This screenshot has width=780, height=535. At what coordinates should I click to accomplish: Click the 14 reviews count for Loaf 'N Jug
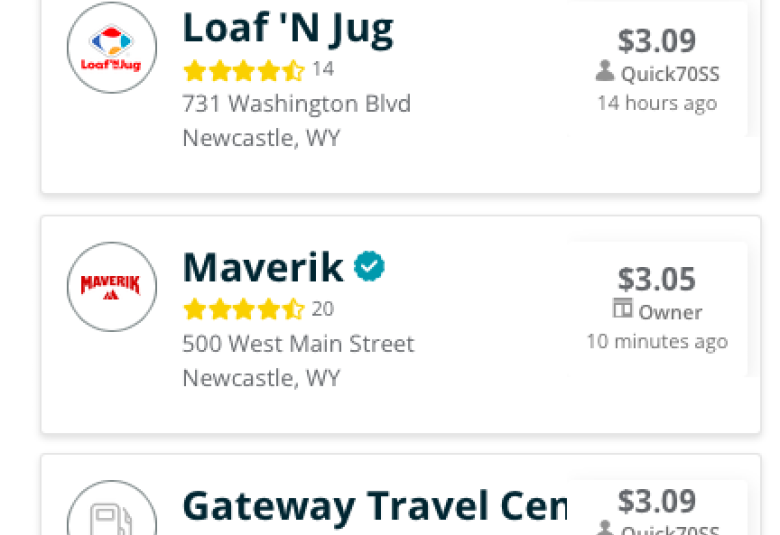coord(323,69)
